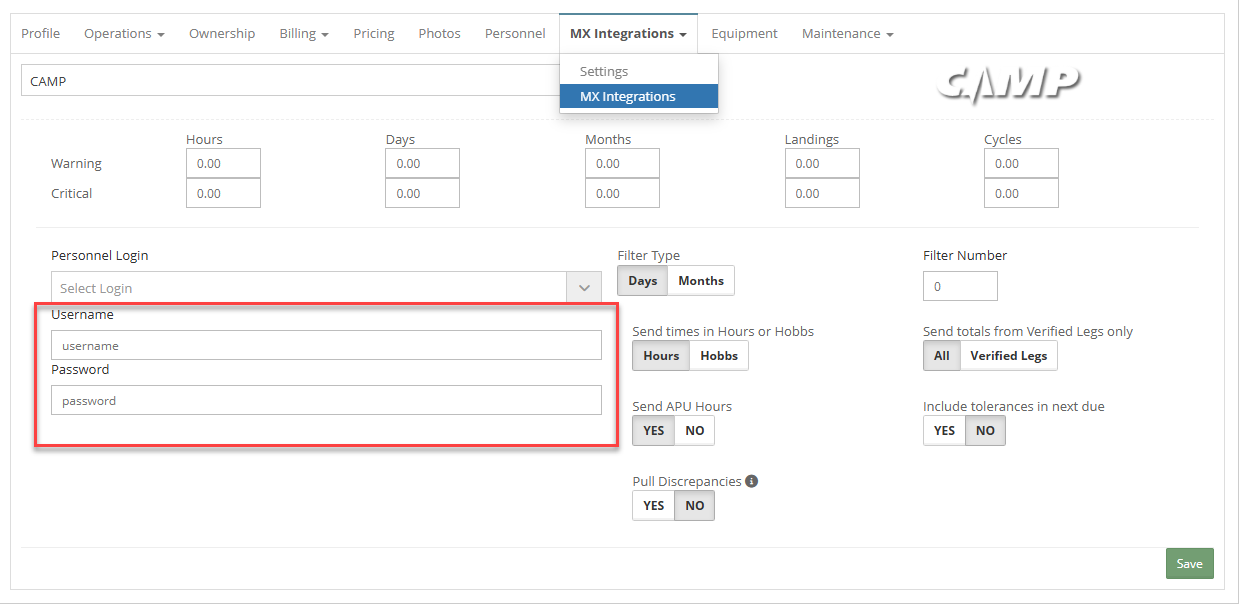Click the Critical Months field

tap(622, 193)
